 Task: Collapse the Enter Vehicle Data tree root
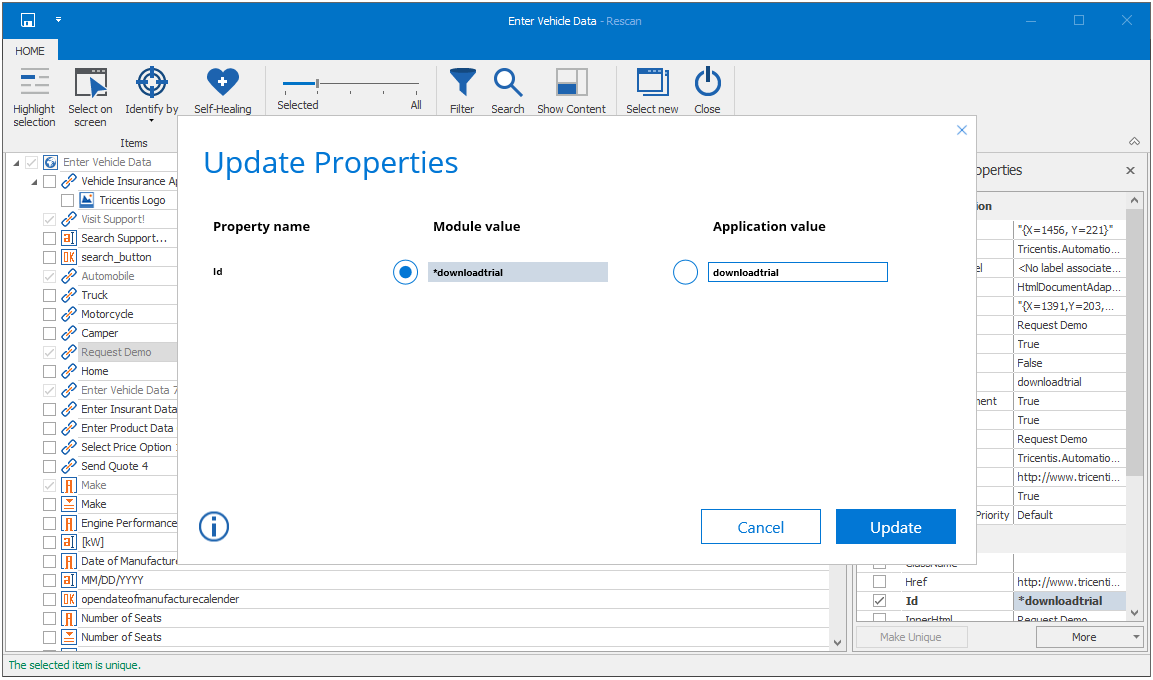[x=16, y=162]
